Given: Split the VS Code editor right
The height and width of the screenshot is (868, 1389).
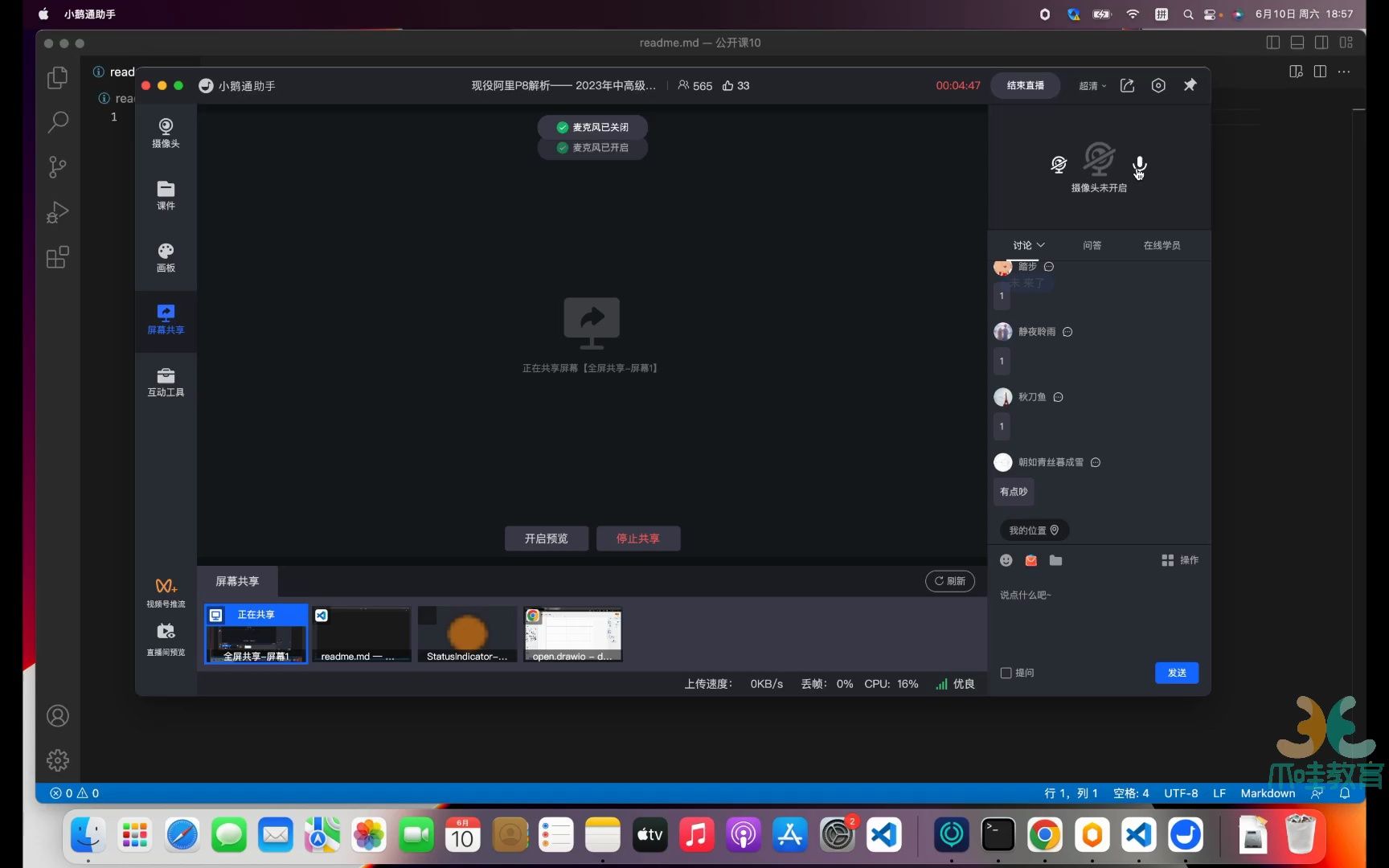Looking at the screenshot, I should [x=1320, y=72].
